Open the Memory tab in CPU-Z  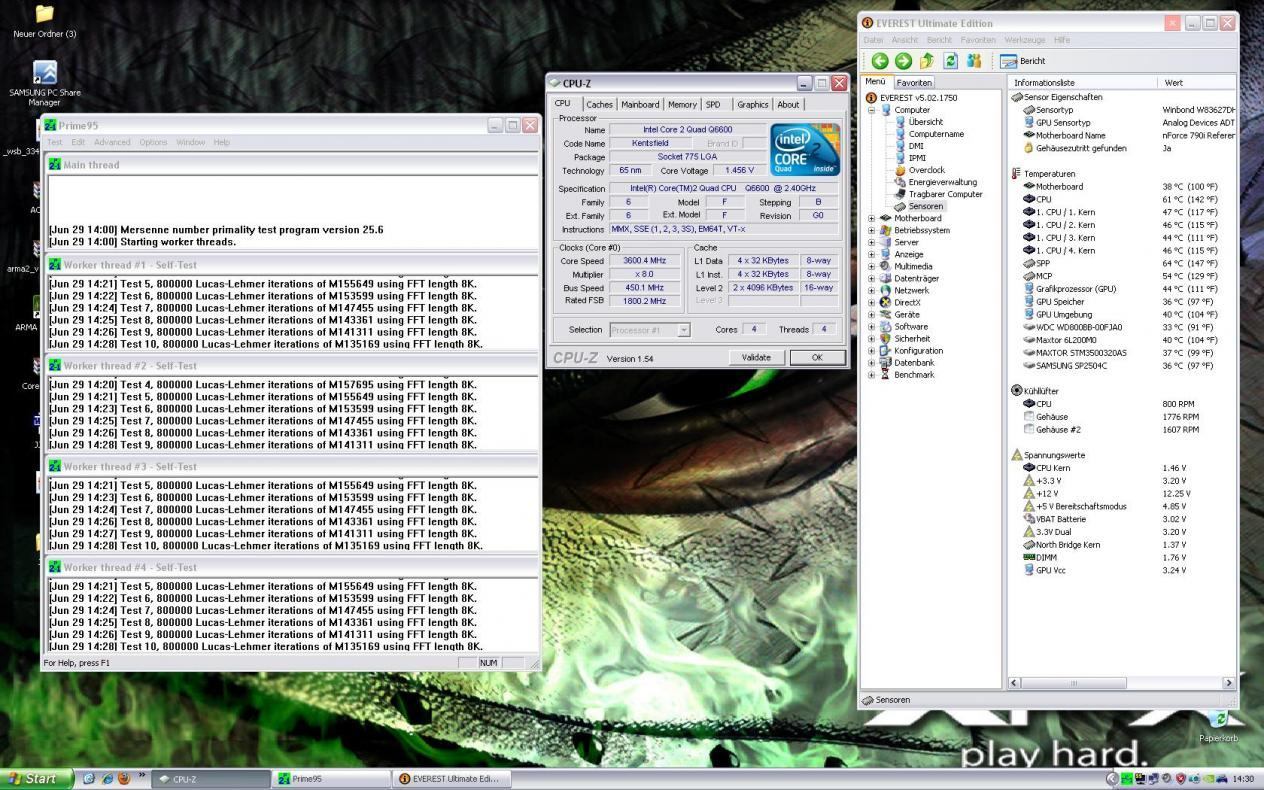pyautogui.click(x=682, y=104)
